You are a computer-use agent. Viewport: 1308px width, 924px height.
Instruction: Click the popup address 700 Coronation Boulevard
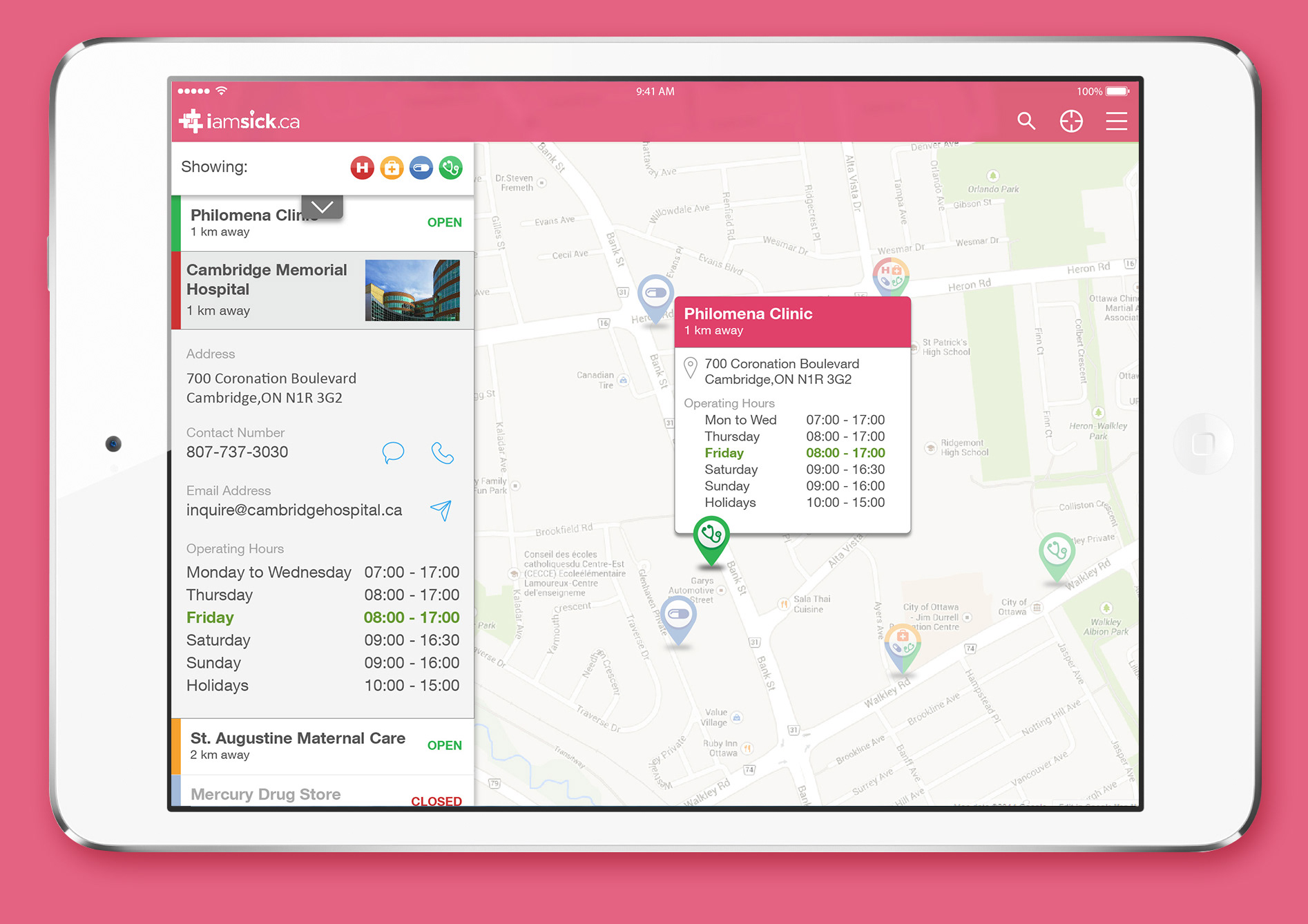(x=782, y=372)
